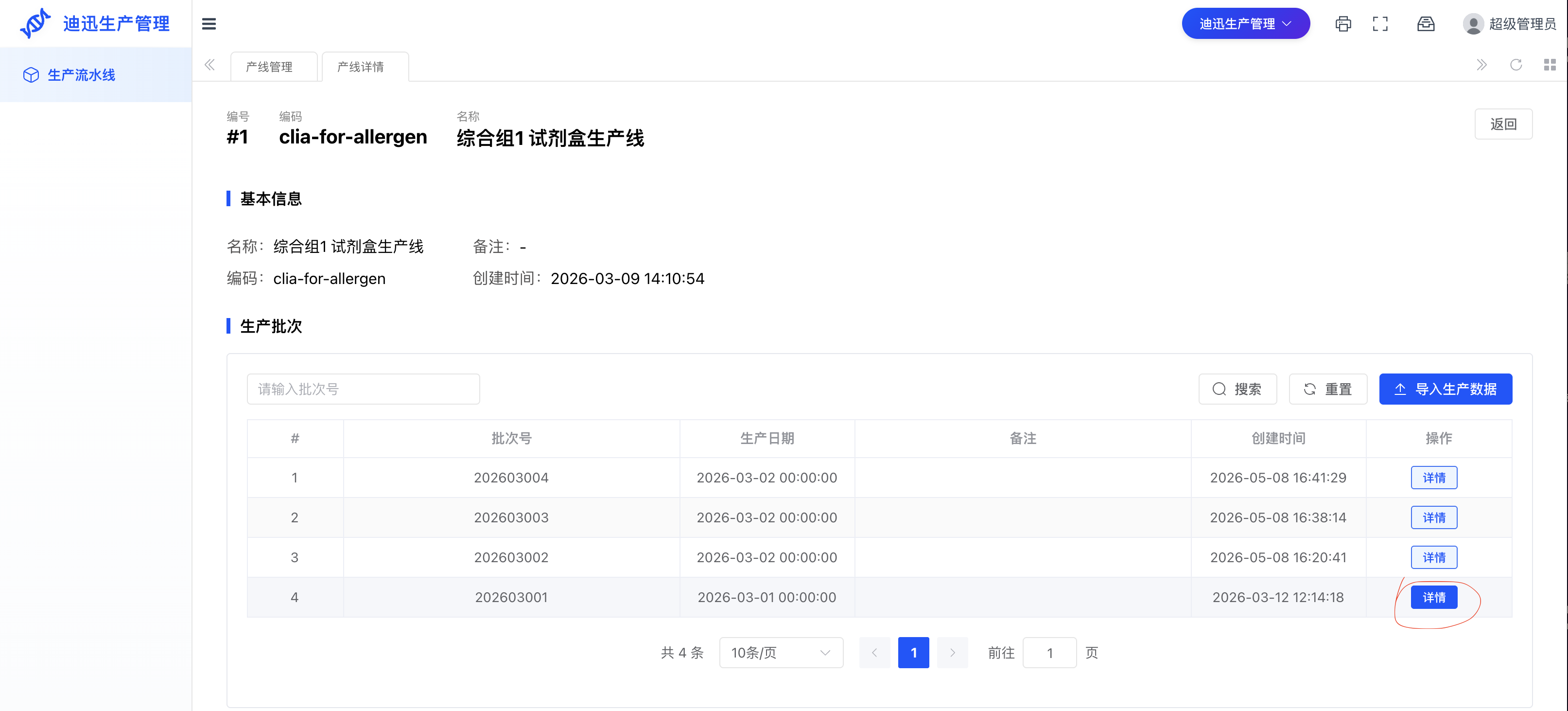The width and height of the screenshot is (1568, 711).
Task: Open 详情 for batch 202603004
Action: pyautogui.click(x=1433, y=478)
